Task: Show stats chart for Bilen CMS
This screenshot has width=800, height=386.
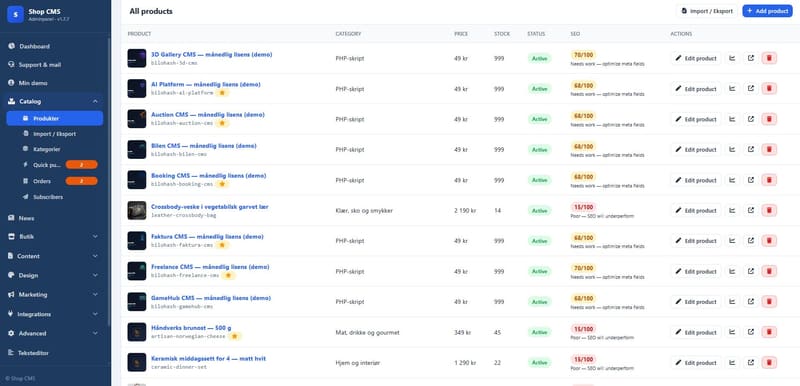Action: (732, 149)
